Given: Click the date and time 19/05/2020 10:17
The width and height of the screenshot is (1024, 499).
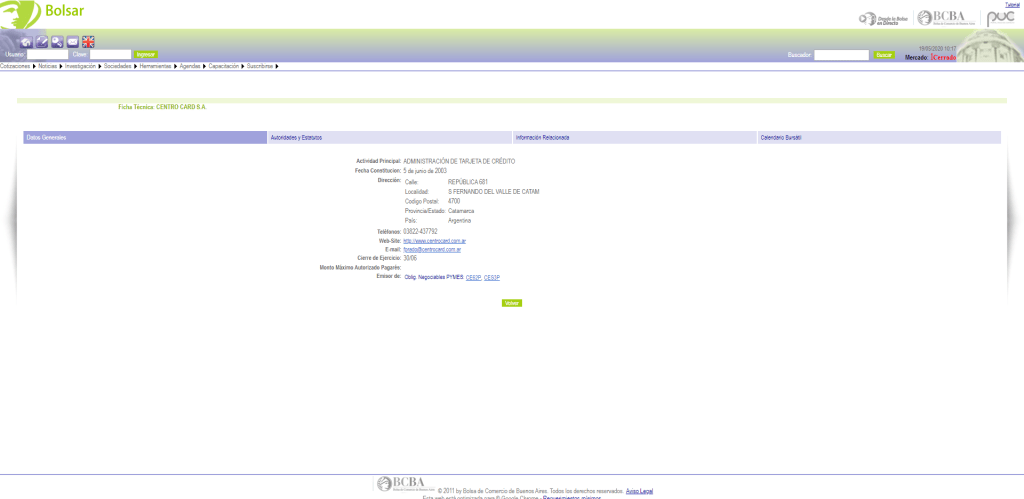Looking at the screenshot, I should click(937, 48).
